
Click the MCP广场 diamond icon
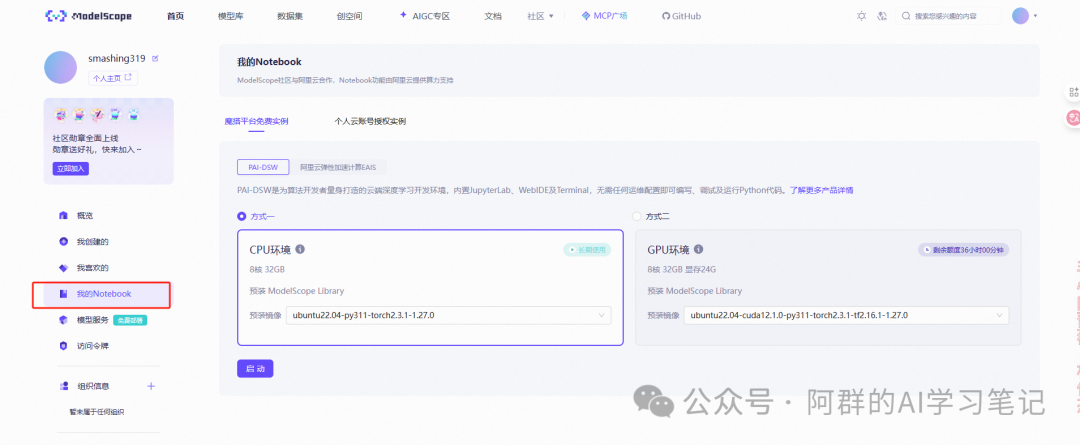point(585,16)
